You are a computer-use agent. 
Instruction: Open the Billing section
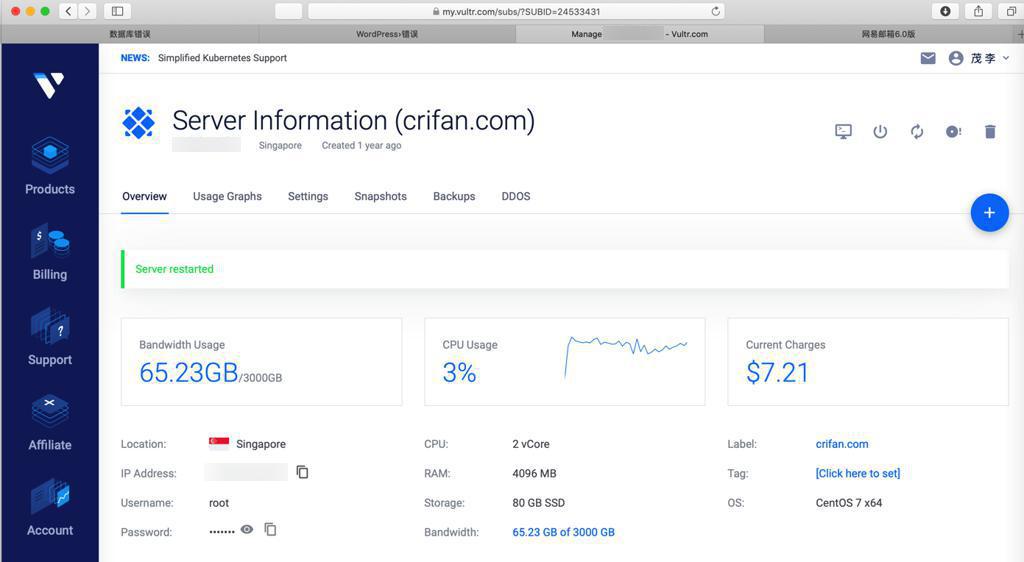click(x=50, y=252)
